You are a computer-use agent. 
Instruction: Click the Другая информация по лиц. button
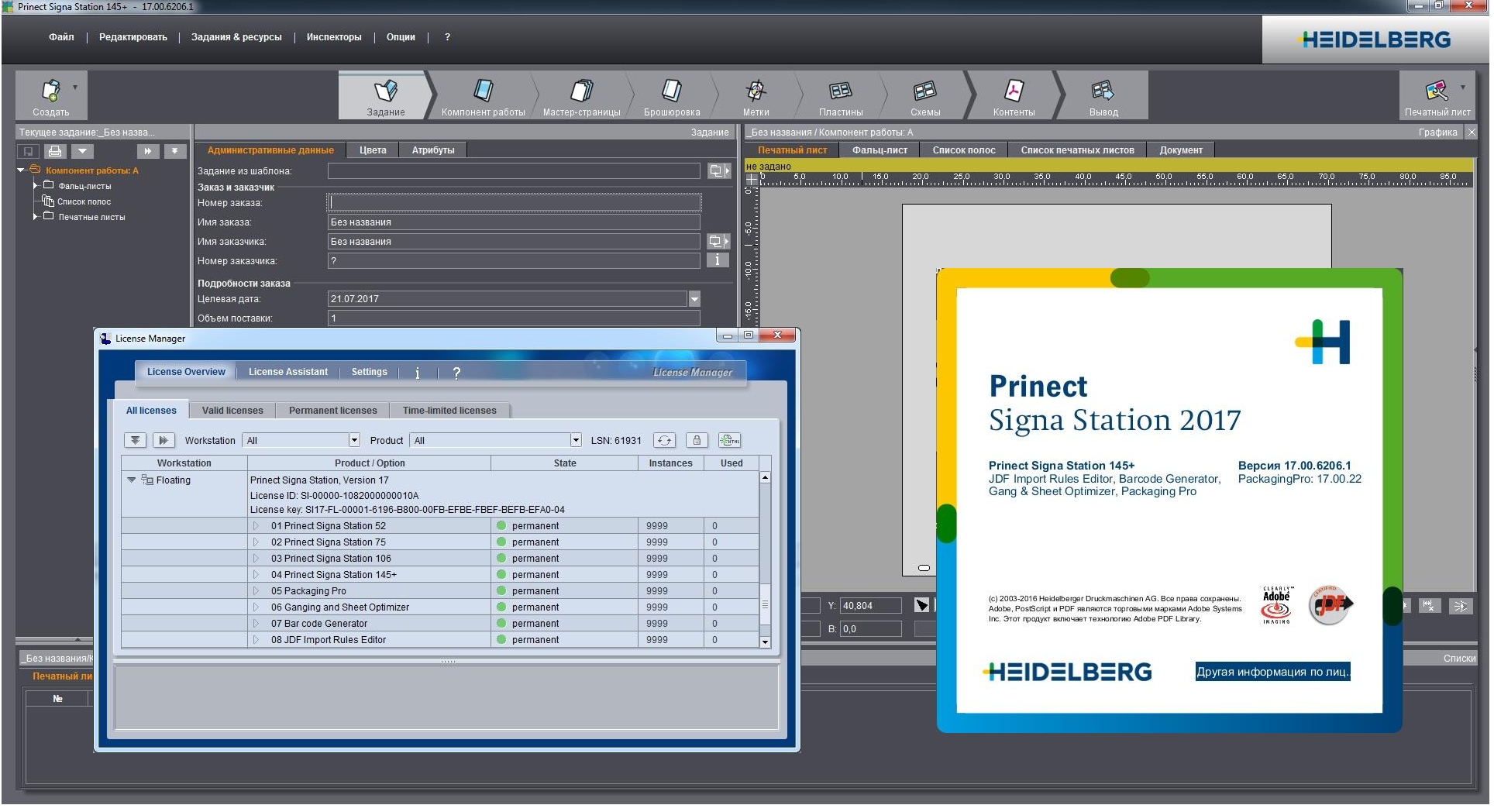tap(1272, 673)
